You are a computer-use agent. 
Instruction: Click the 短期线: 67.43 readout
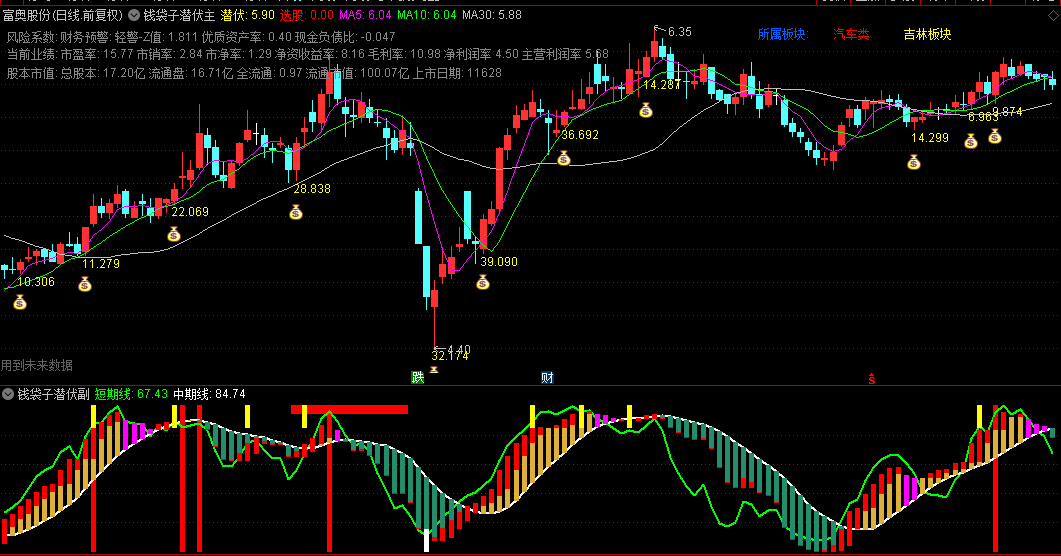pyautogui.click(x=131, y=394)
